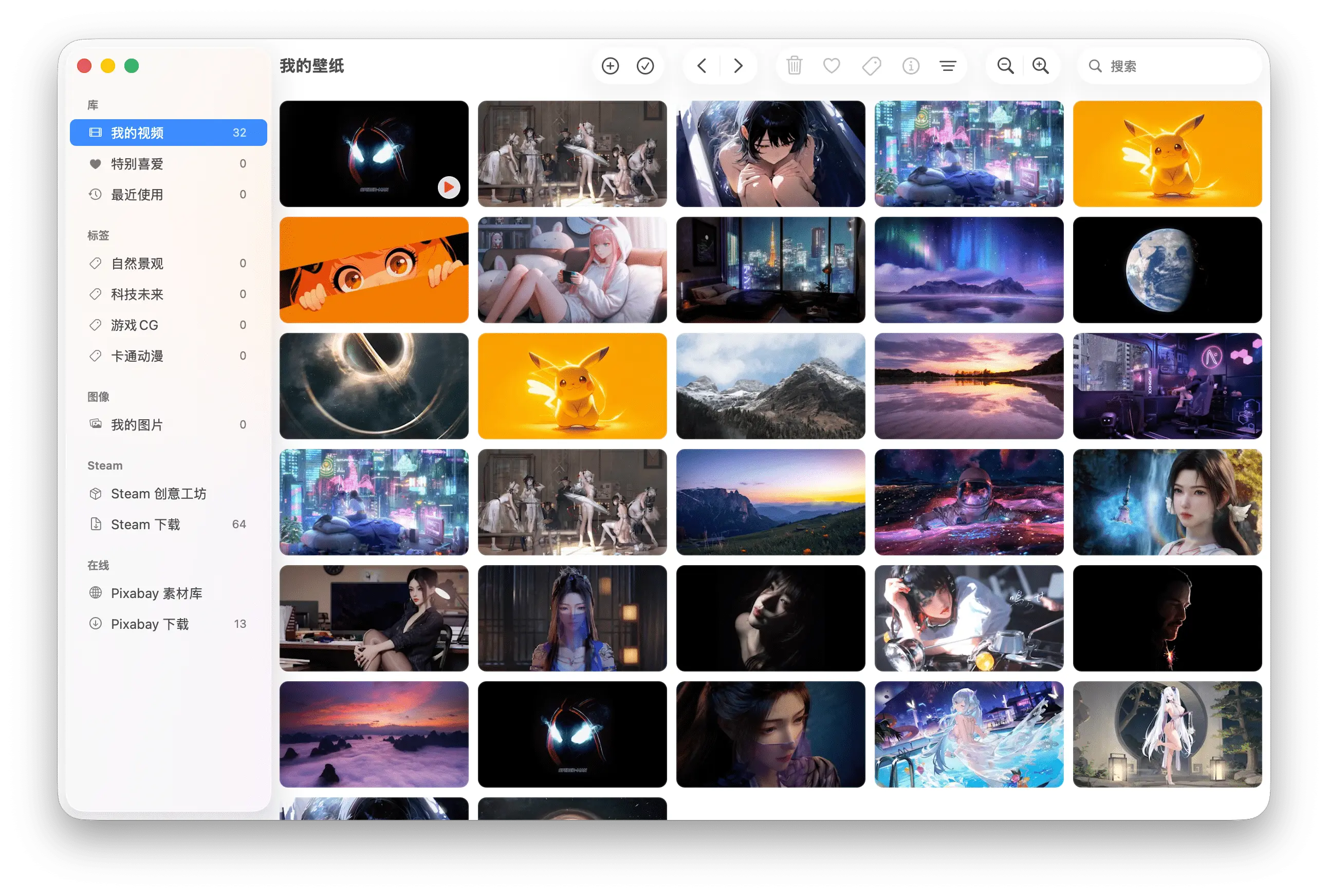Click the clock icon beside 最近使用
Viewport: 1328px width, 896px height.
(96, 195)
